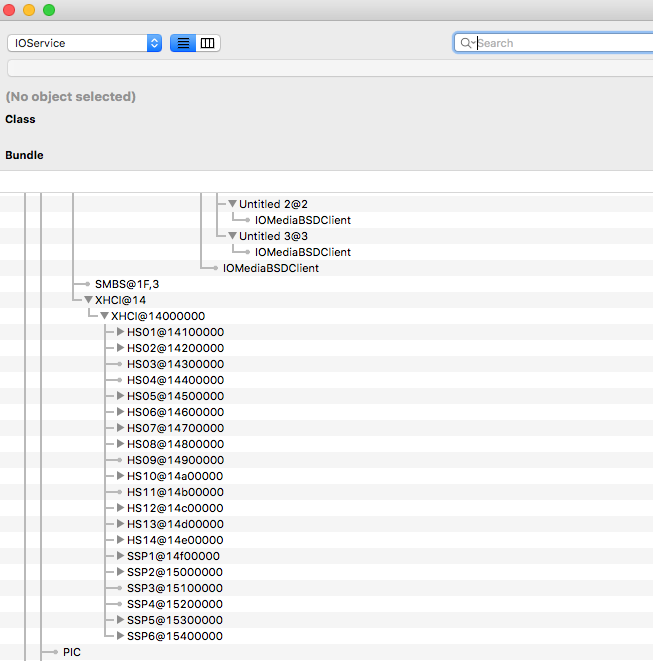Close the window with red button
Image resolution: width=653 pixels, height=661 pixels.
(9, 10)
